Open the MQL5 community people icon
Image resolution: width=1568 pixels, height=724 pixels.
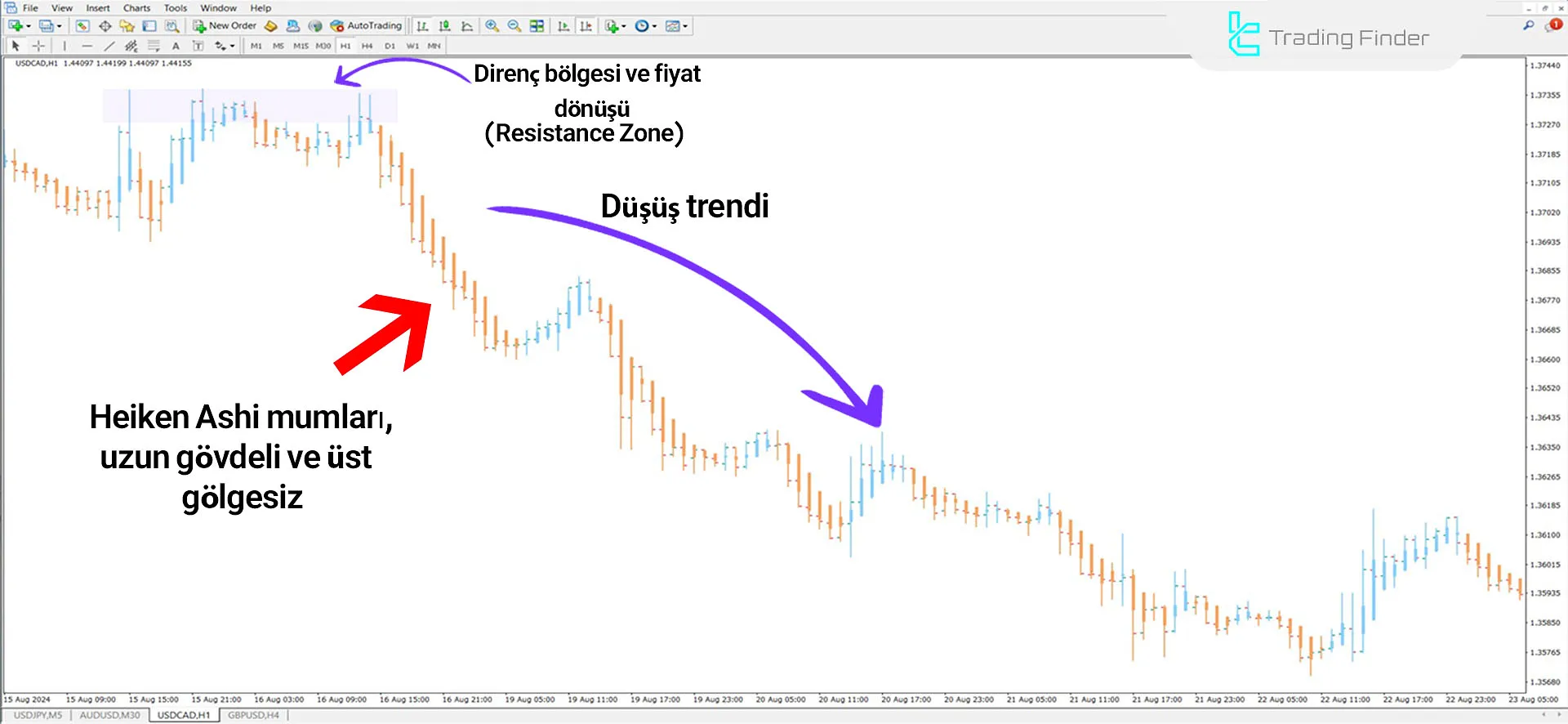[292, 26]
